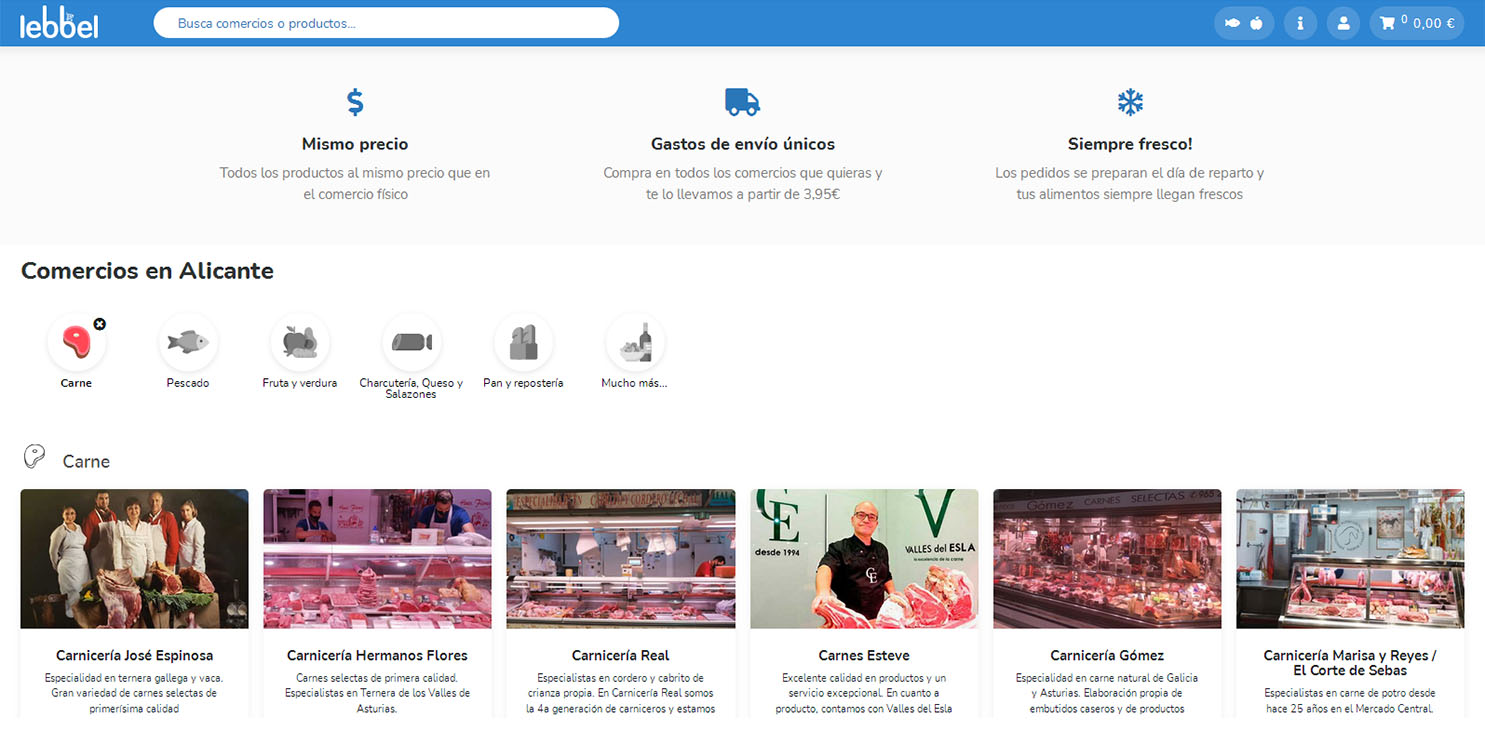Click the steak icon next to Carne heading

tap(34, 457)
